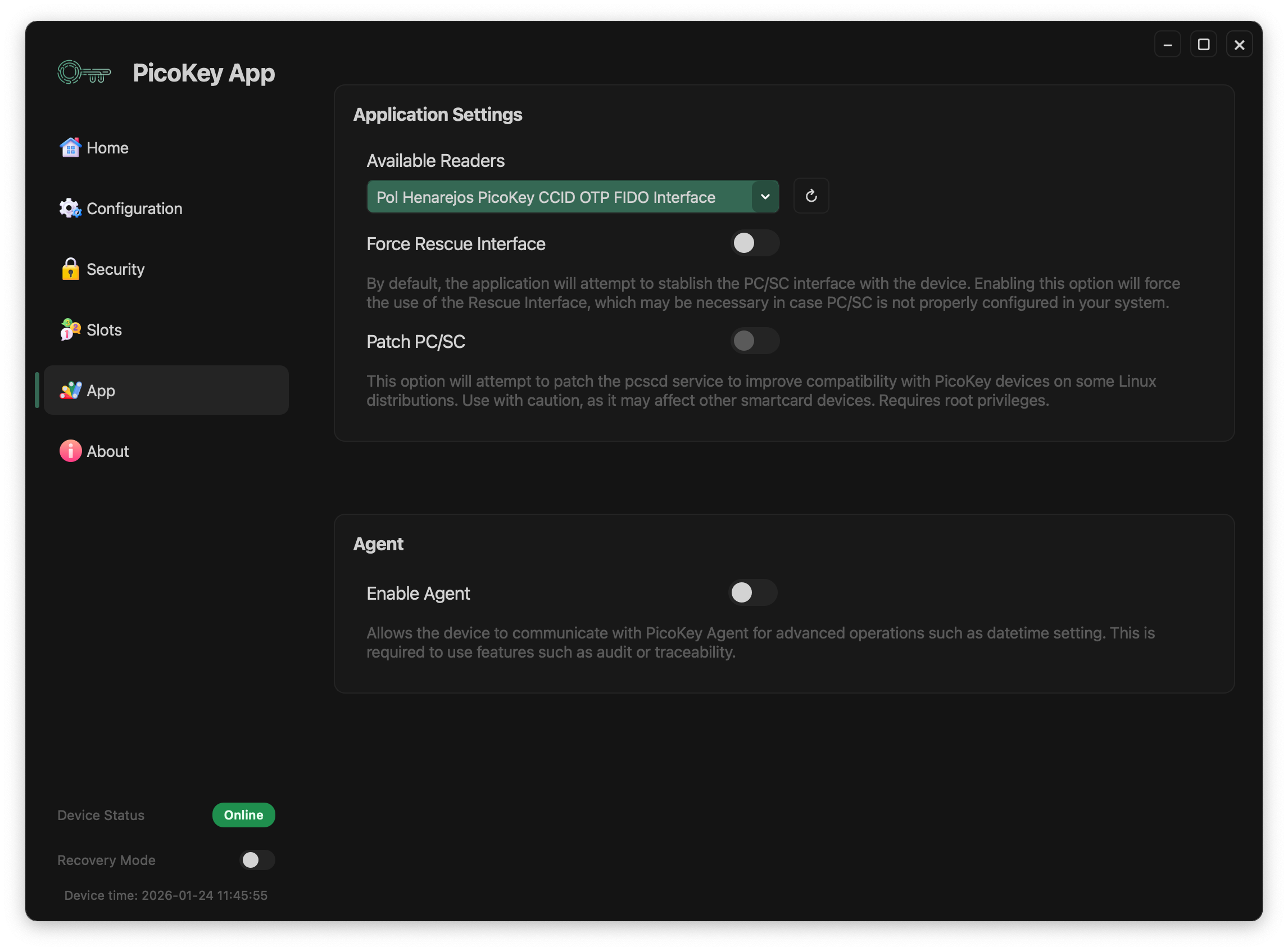Switch to the About section
This screenshot has width=1288, height=951.
108,451
